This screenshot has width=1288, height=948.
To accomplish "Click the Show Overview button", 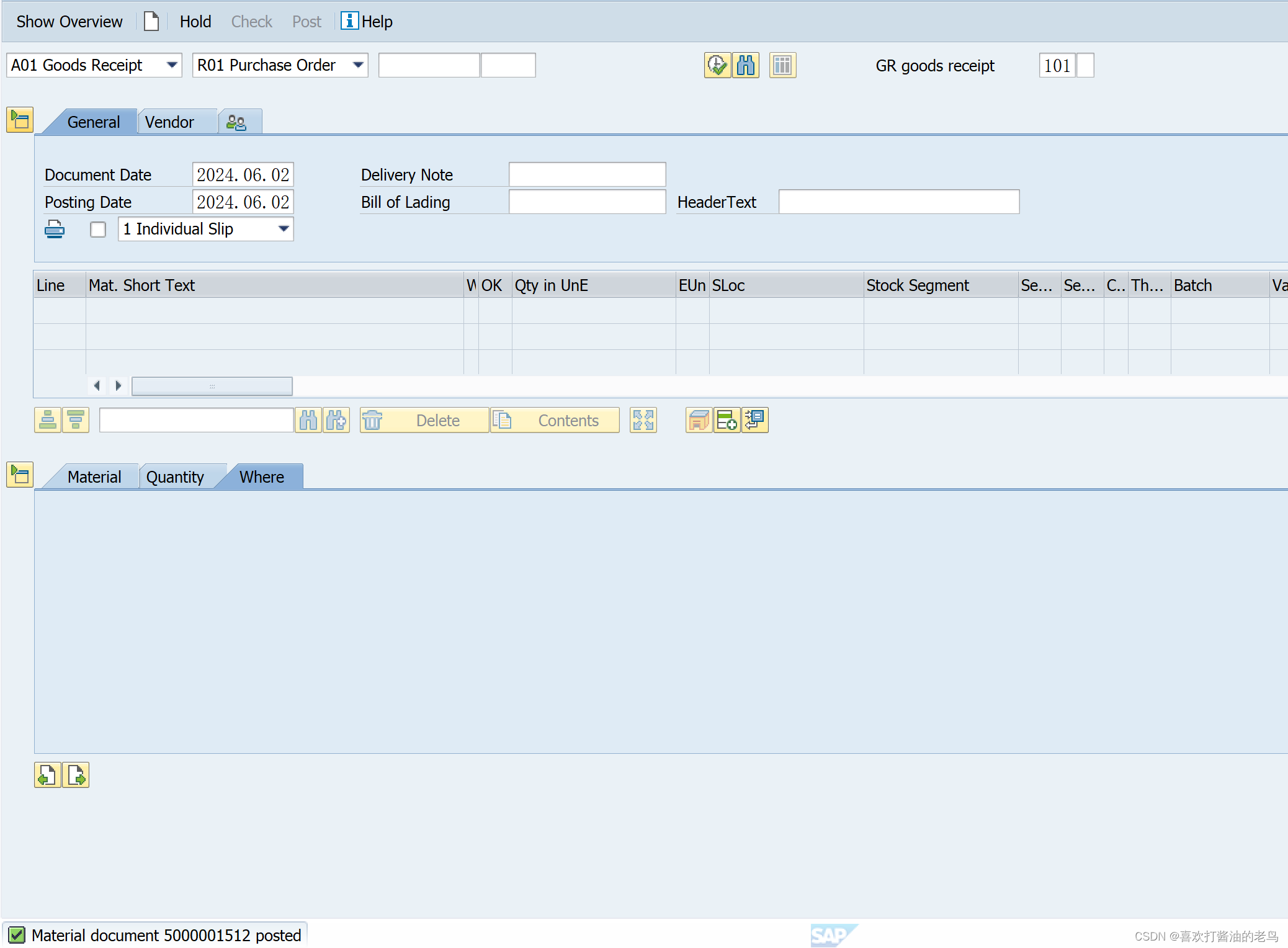I will (69, 21).
